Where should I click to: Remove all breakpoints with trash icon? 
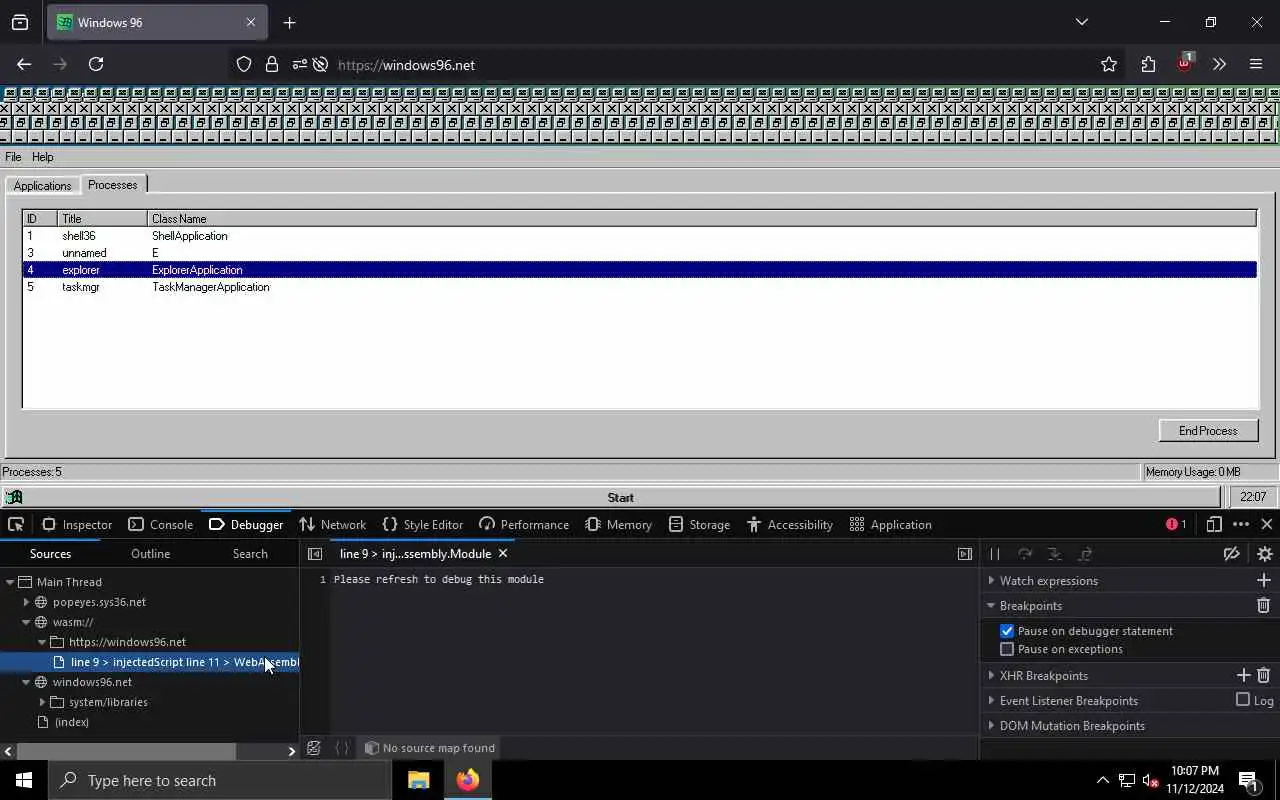(1263, 605)
